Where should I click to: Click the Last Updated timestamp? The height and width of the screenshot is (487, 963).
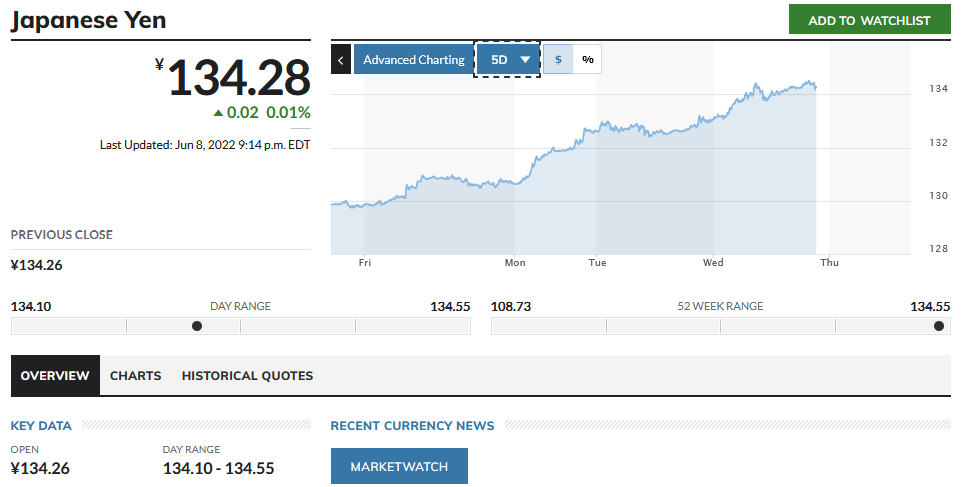point(205,145)
